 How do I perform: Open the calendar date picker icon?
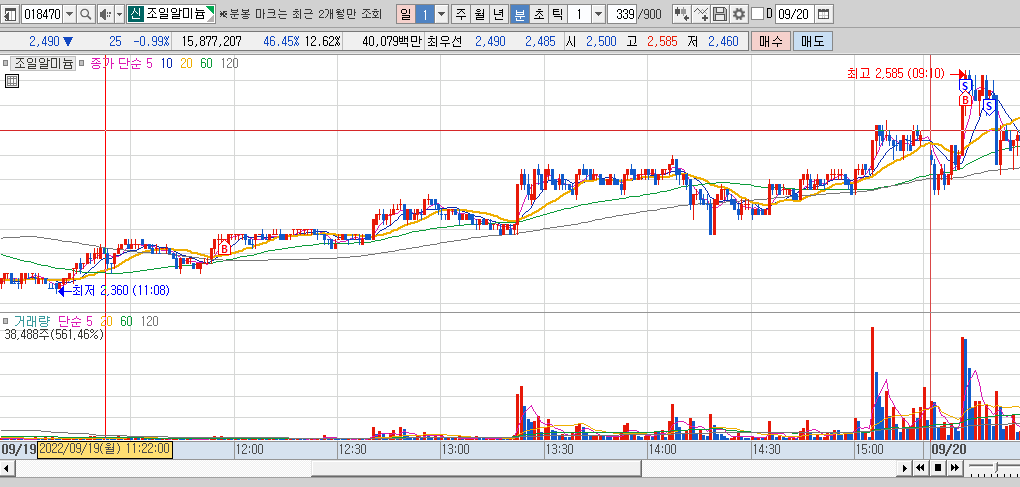pyautogui.click(x=823, y=14)
